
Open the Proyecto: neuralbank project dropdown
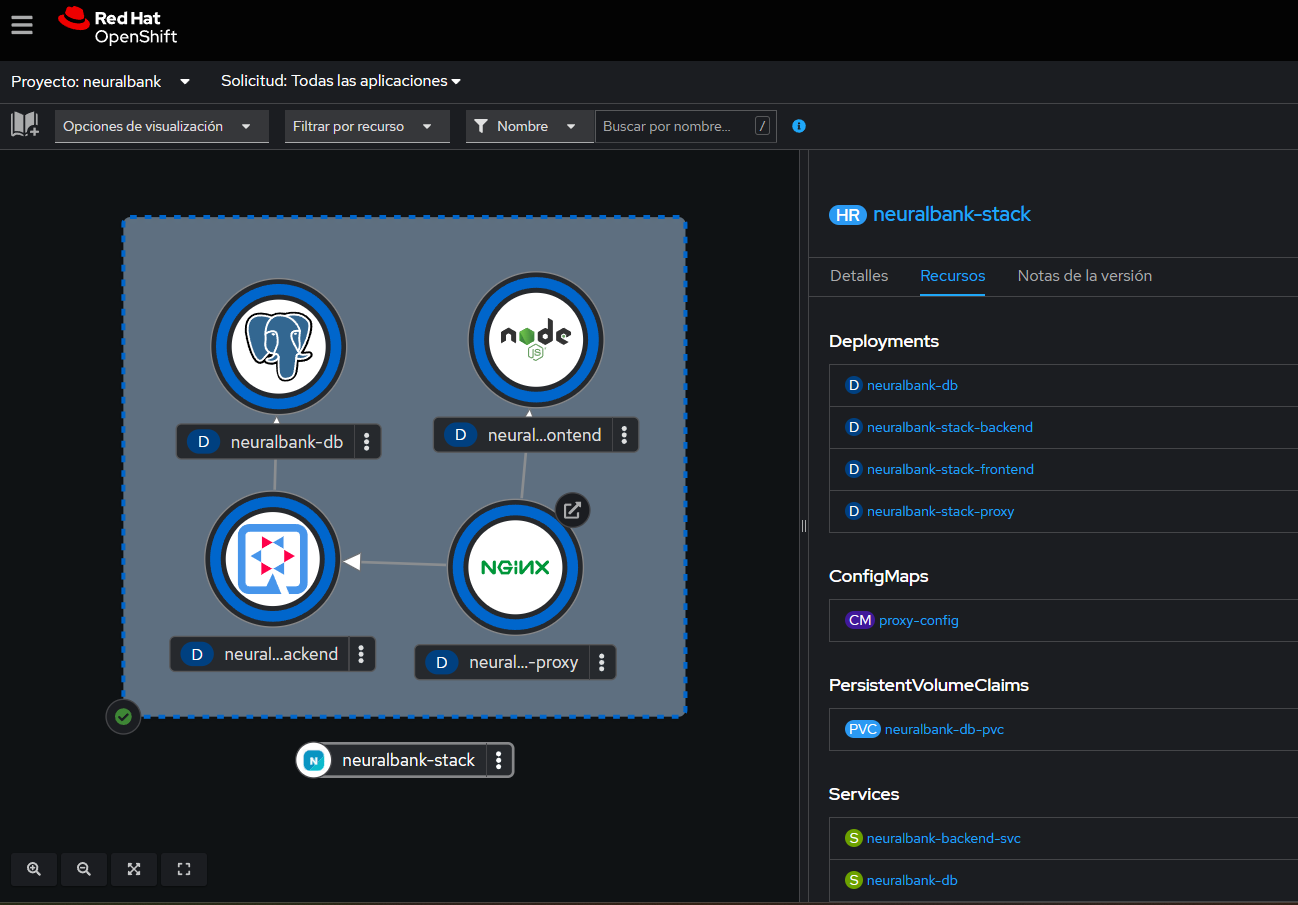pos(100,81)
